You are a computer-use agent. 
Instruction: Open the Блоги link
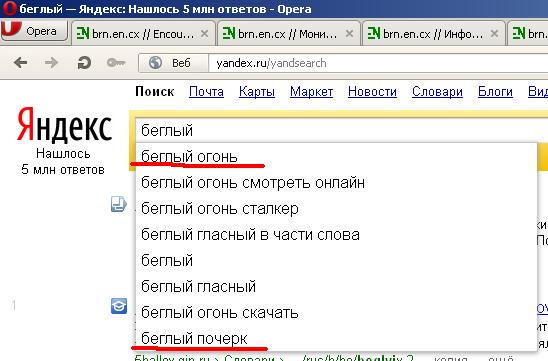[x=495, y=92]
